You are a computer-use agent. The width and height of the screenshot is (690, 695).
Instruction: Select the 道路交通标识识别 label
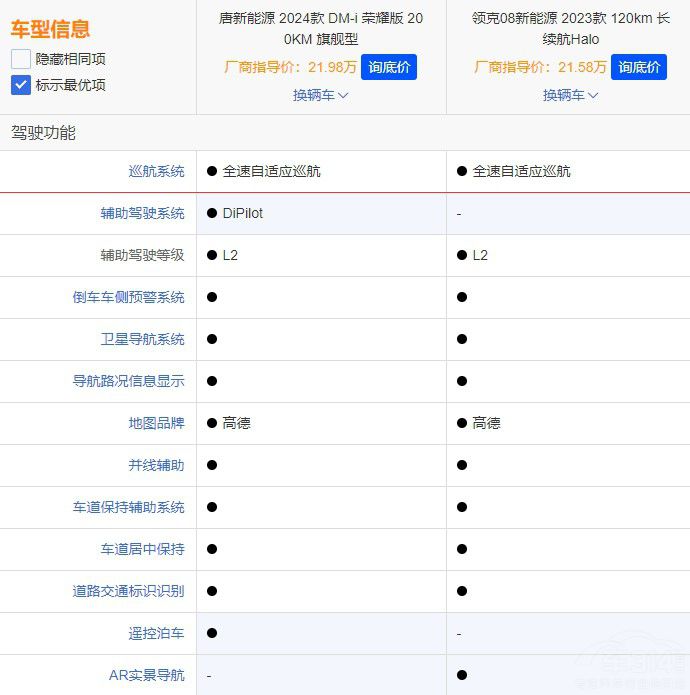pyautogui.click(x=128, y=591)
